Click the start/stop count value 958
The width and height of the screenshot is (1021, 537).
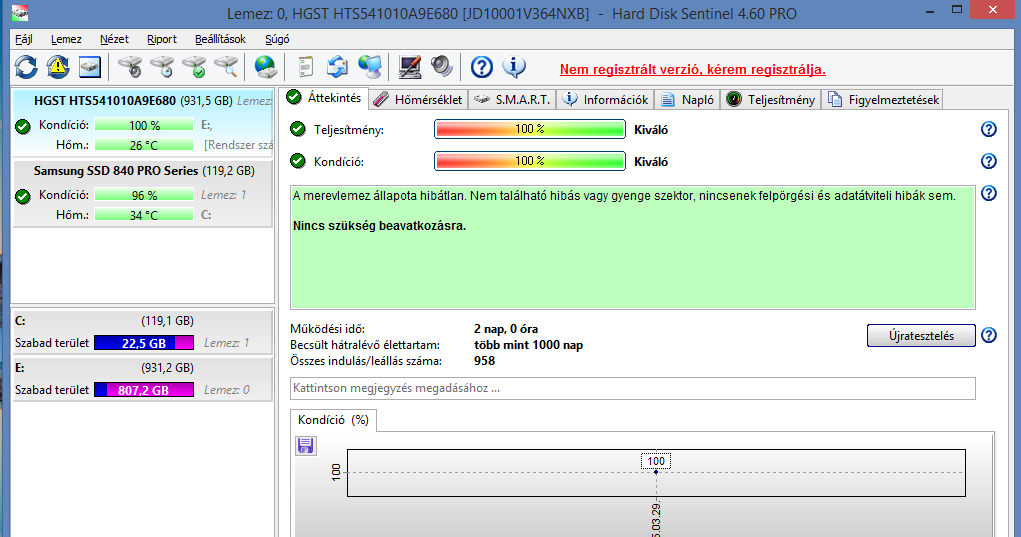coord(484,361)
